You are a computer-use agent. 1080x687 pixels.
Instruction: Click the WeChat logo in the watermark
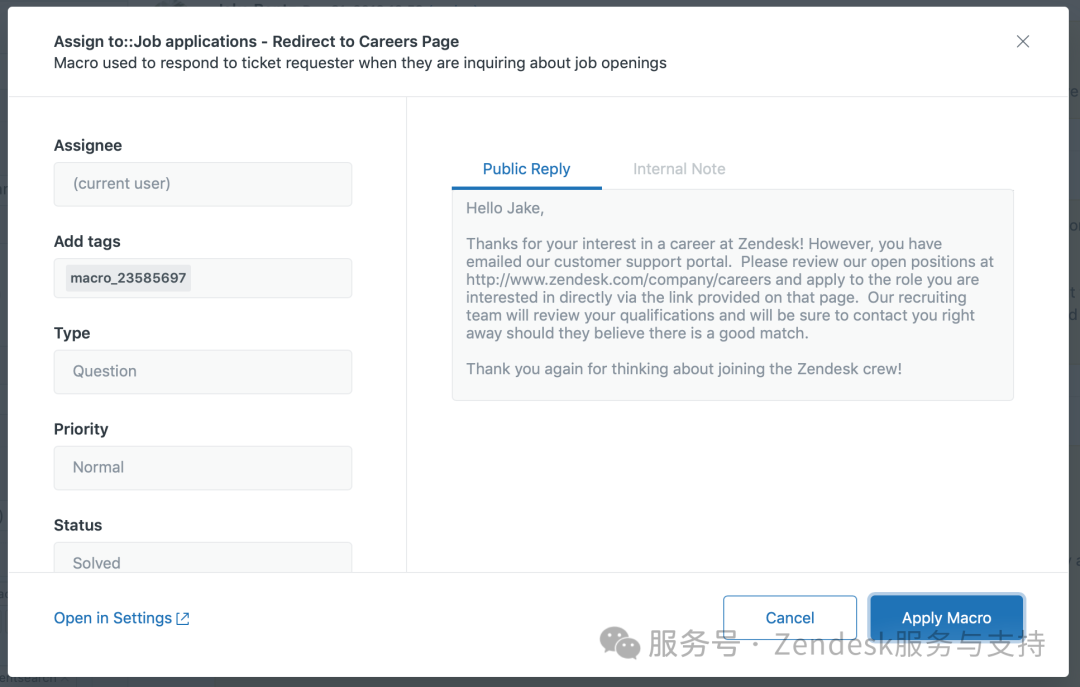click(620, 643)
